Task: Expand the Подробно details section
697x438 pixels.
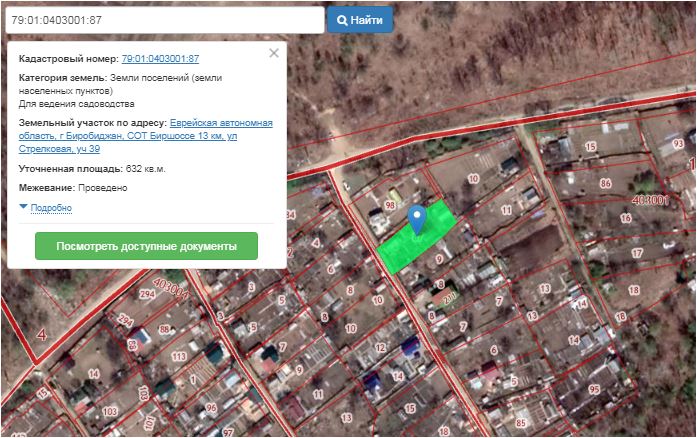Action: [51, 208]
